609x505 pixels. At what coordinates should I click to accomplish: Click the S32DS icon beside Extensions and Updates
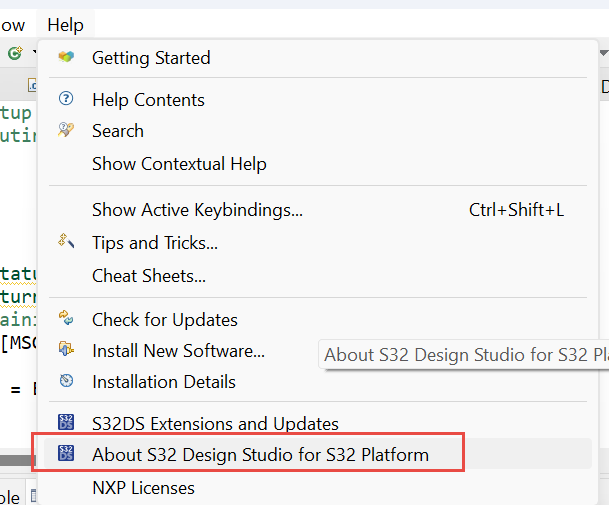click(x=66, y=422)
